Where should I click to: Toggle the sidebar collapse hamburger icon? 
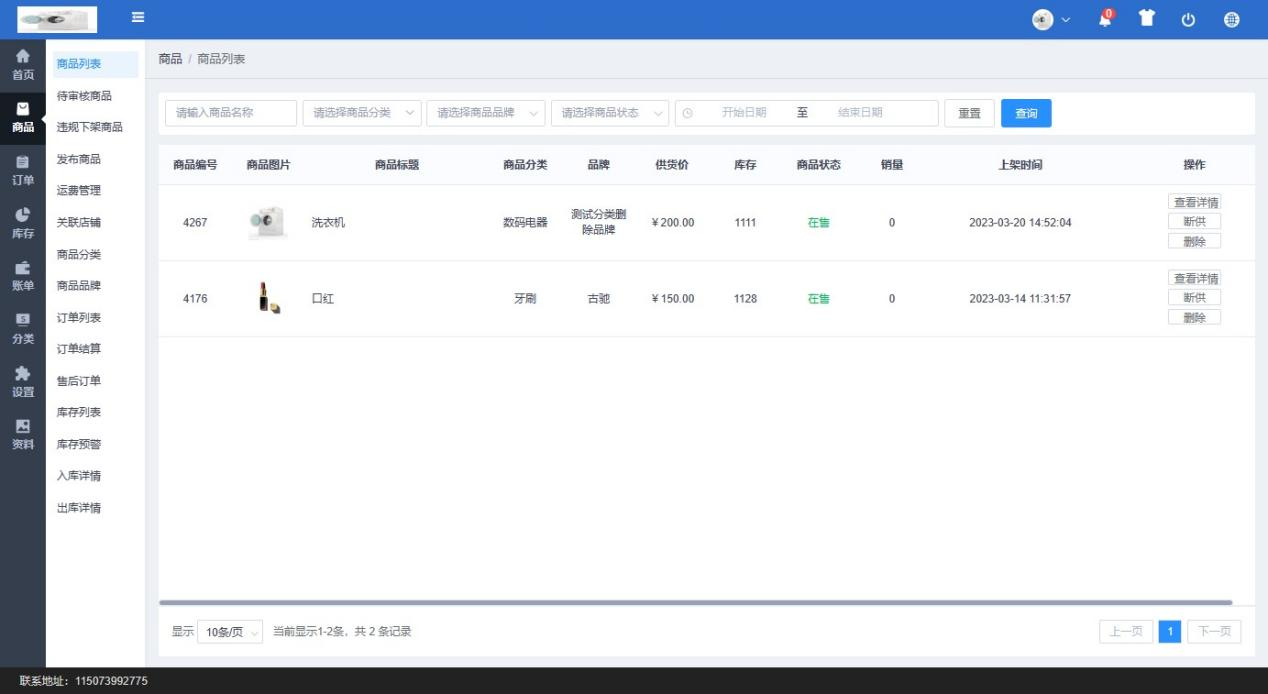point(138,17)
